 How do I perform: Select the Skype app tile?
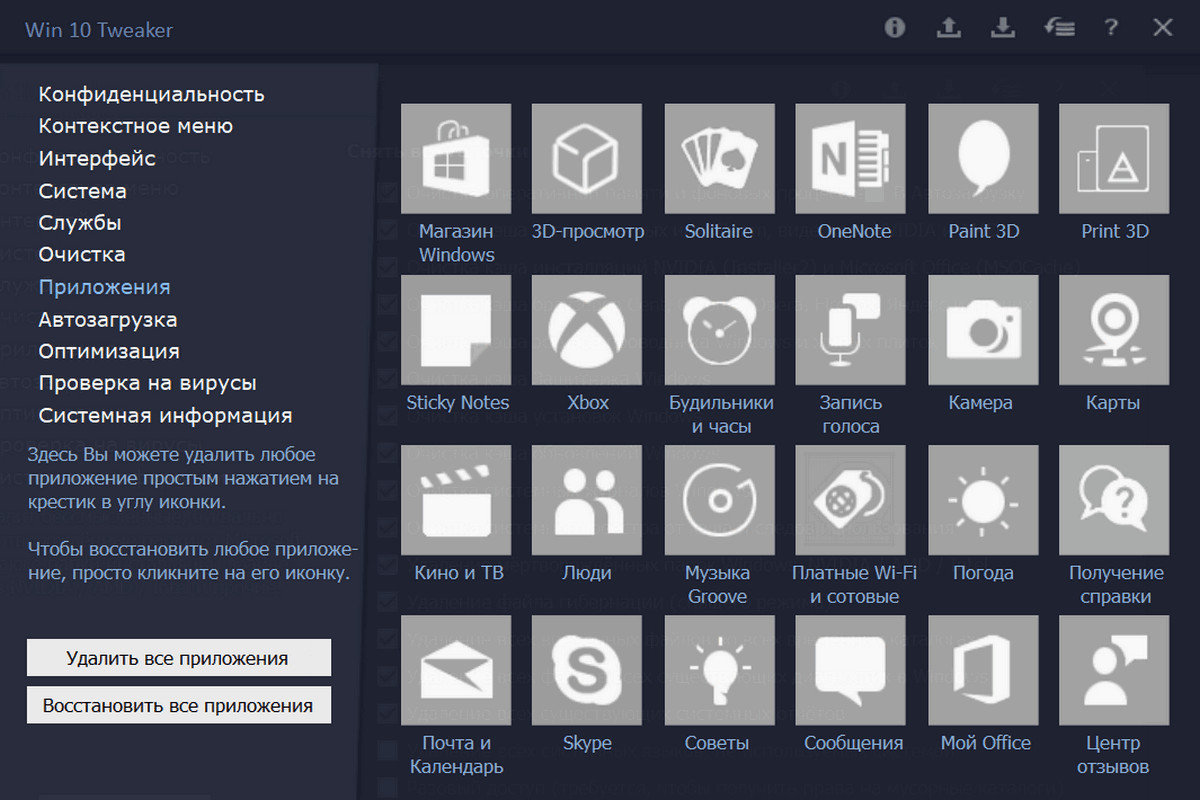pos(588,671)
